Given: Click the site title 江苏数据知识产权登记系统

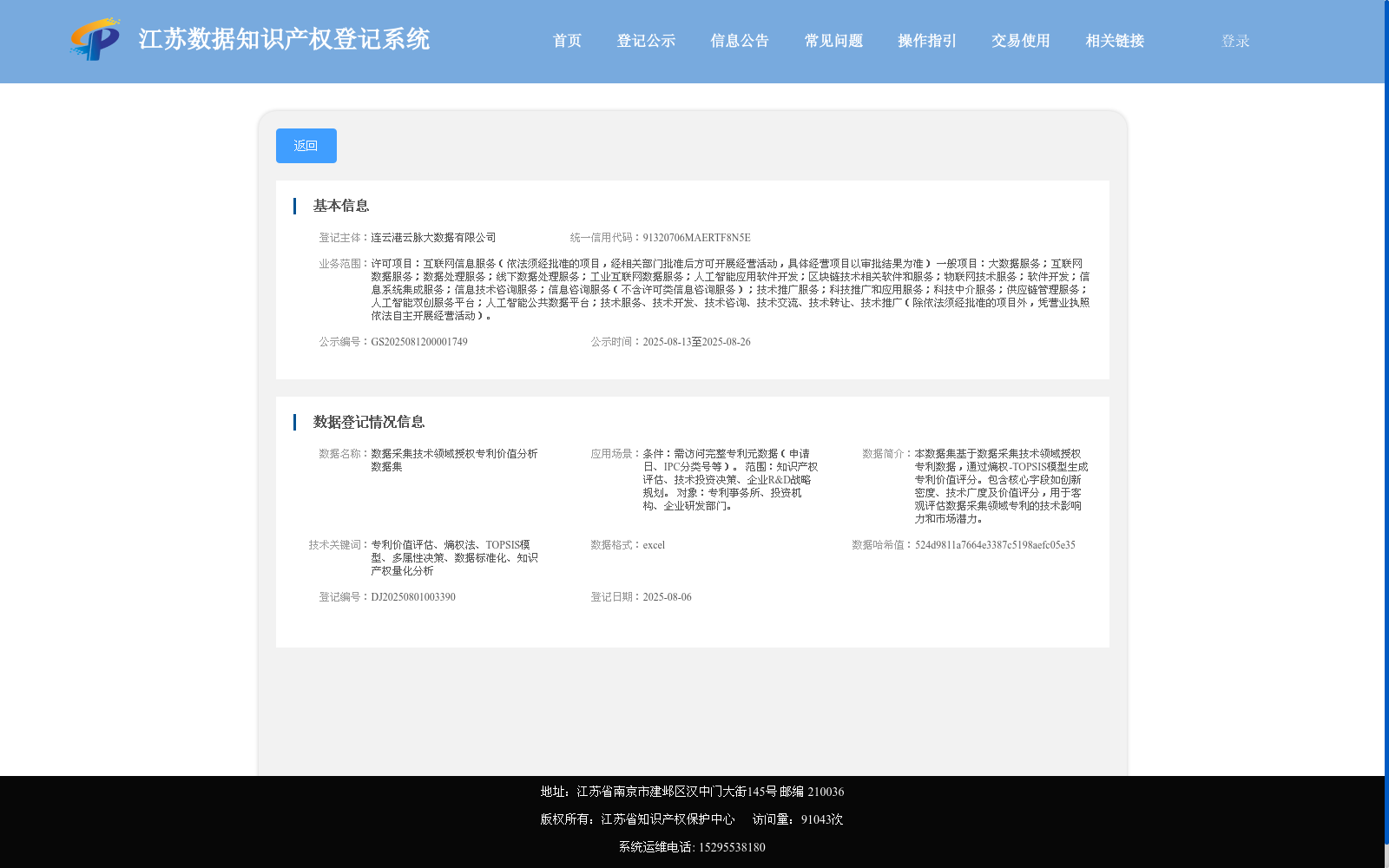Looking at the screenshot, I should click(x=284, y=39).
